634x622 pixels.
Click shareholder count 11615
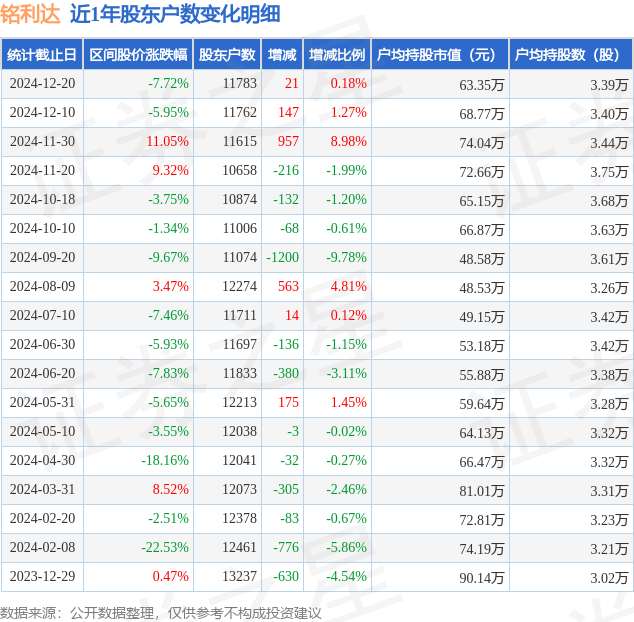[x=240, y=142]
